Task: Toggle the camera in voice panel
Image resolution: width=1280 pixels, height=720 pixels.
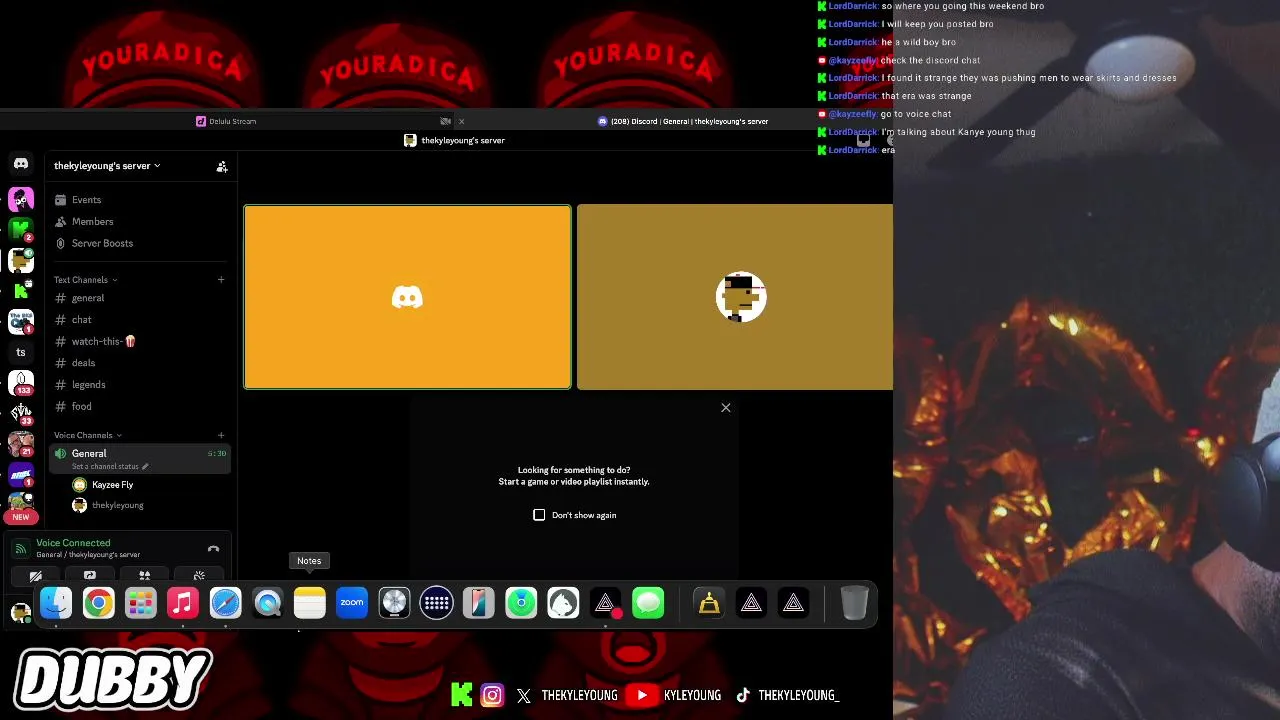Action: coord(36,576)
